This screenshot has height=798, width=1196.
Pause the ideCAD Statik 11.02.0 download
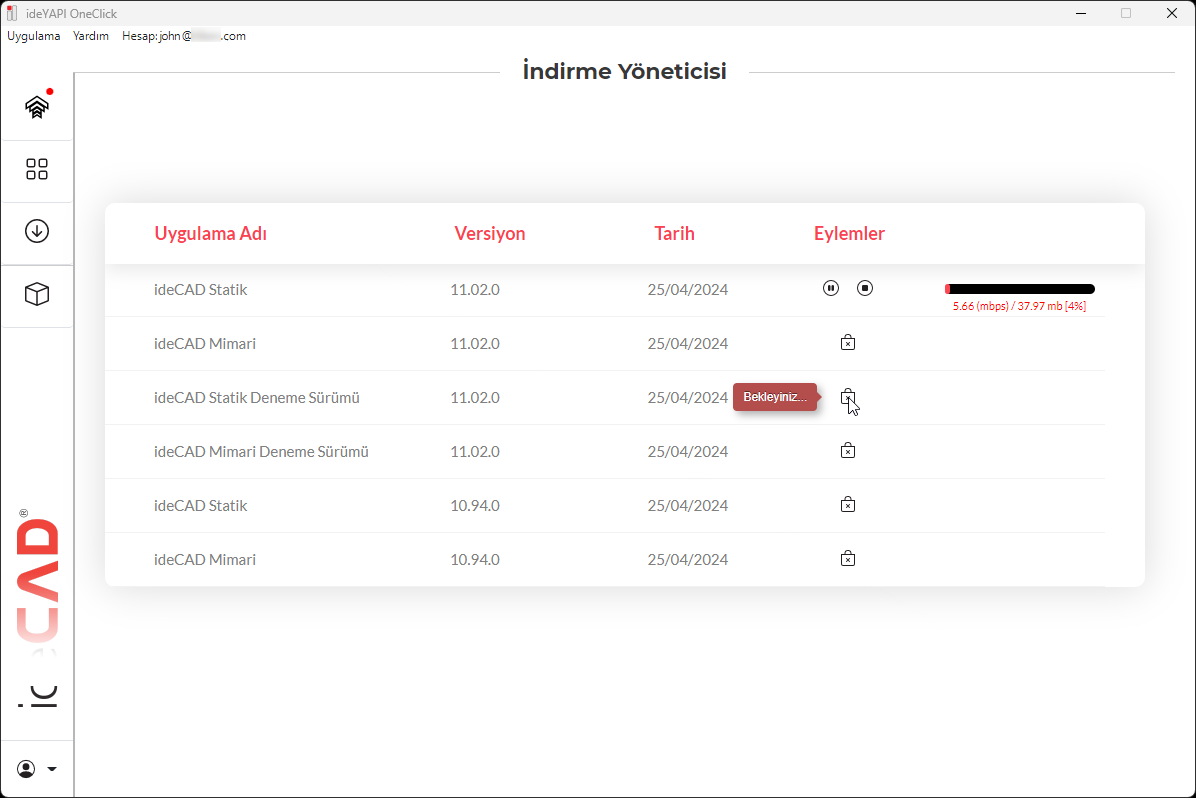pos(831,288)
